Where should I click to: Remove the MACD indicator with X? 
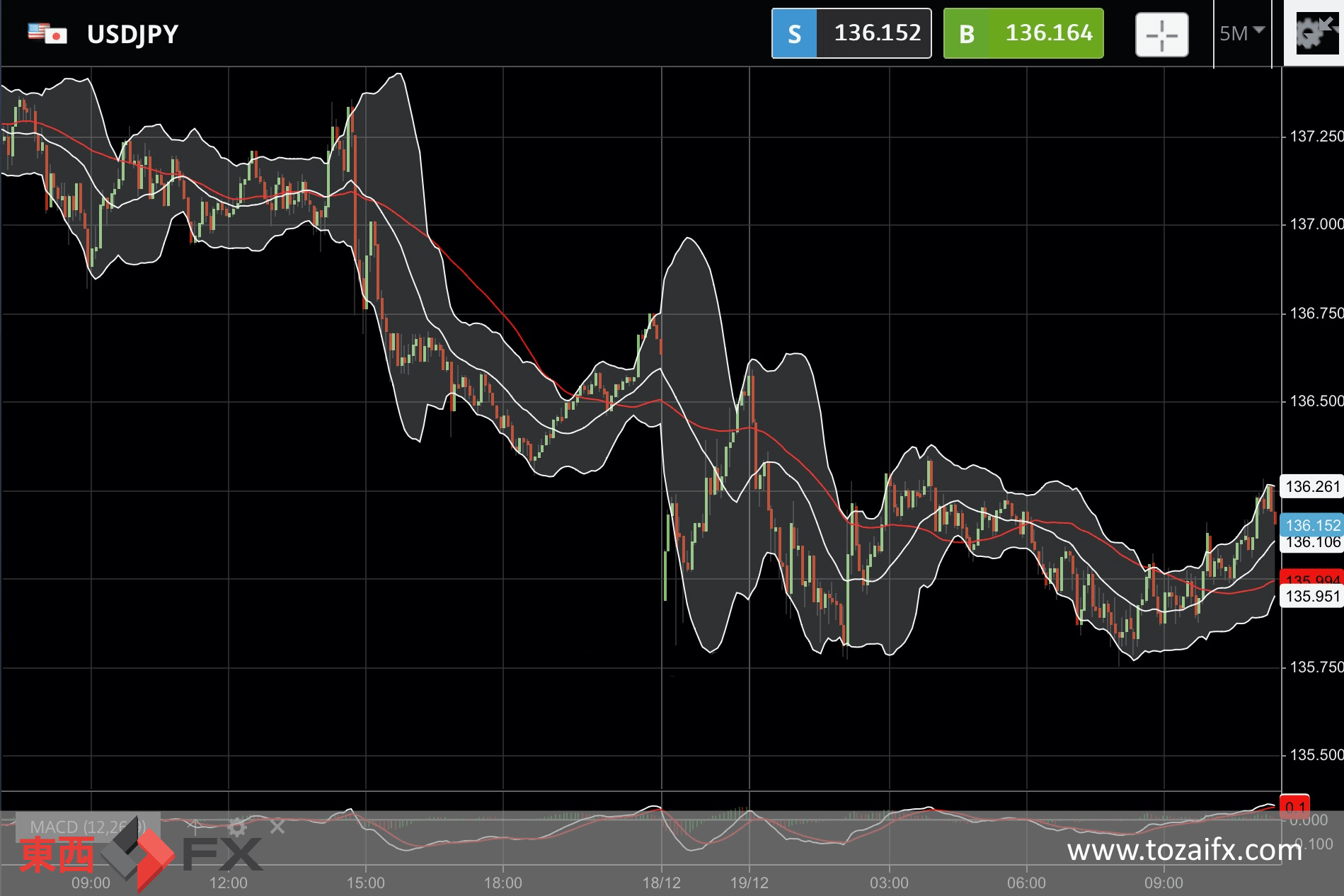tap(277, 827)
